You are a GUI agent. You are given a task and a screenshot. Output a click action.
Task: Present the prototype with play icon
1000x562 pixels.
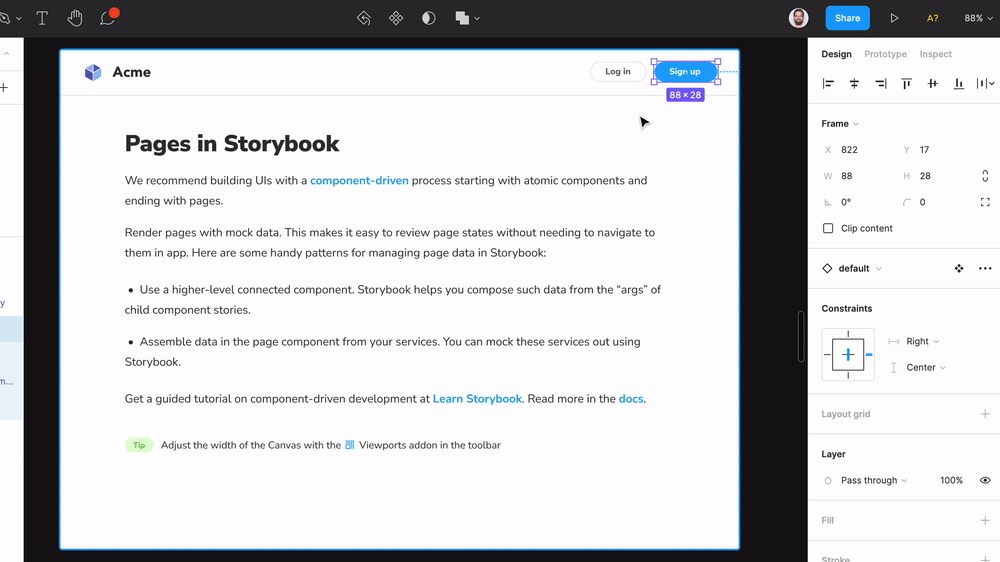[x=894, y=18]
